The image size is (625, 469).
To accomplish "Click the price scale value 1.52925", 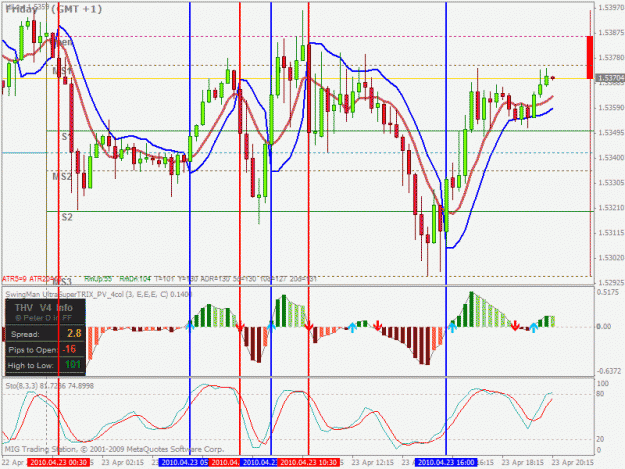I will click(x=610, y=283).
